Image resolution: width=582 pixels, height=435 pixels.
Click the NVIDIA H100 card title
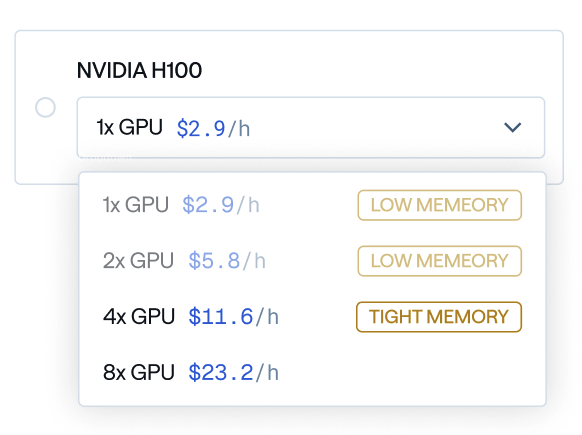[139, 70]
